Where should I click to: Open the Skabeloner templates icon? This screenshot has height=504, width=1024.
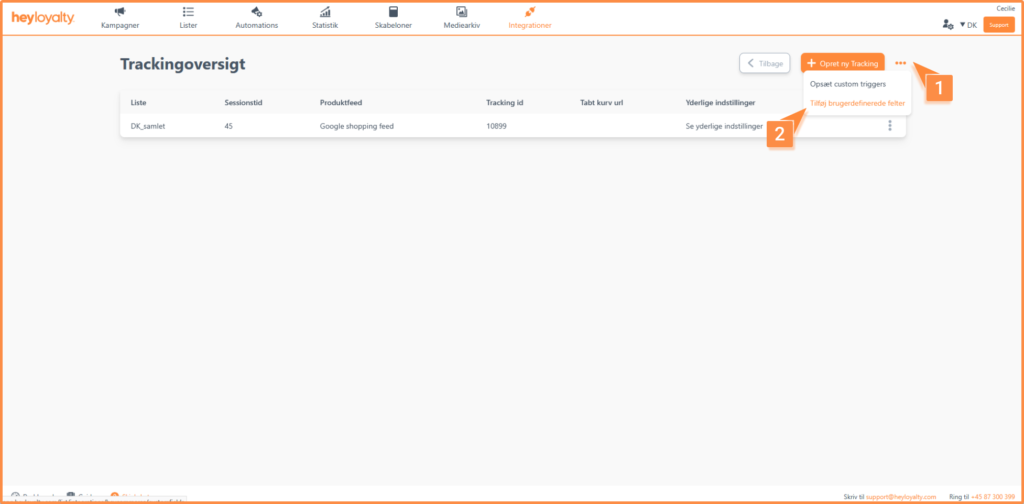click(392, 13)
